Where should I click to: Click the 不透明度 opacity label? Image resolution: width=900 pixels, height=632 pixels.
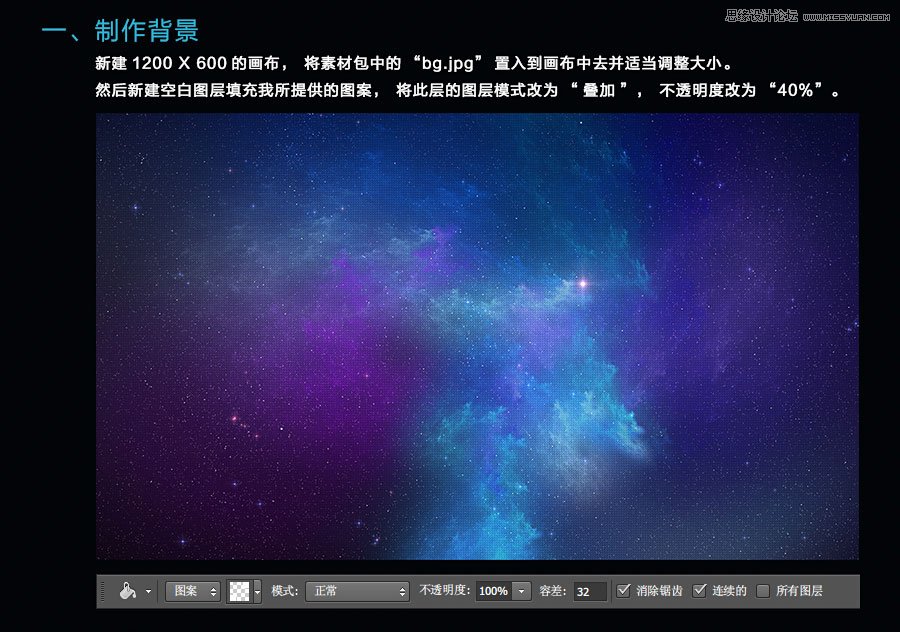444,591
